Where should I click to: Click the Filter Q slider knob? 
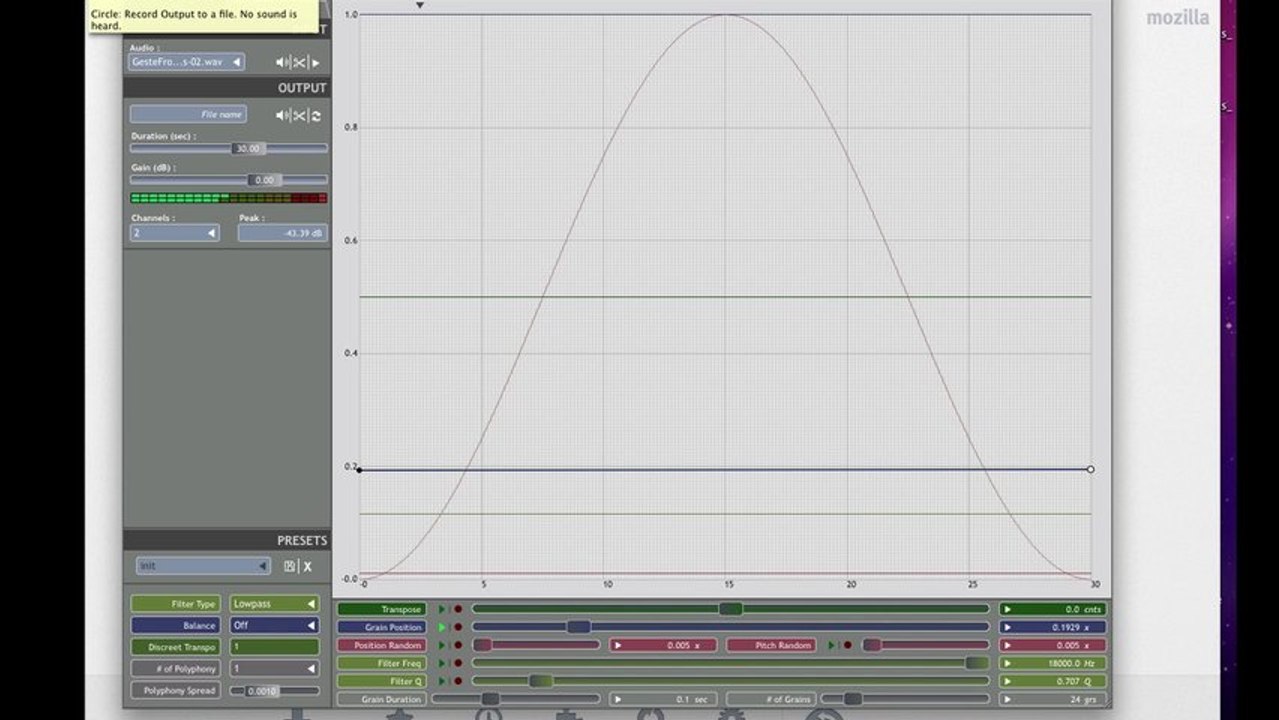(541, 681)
